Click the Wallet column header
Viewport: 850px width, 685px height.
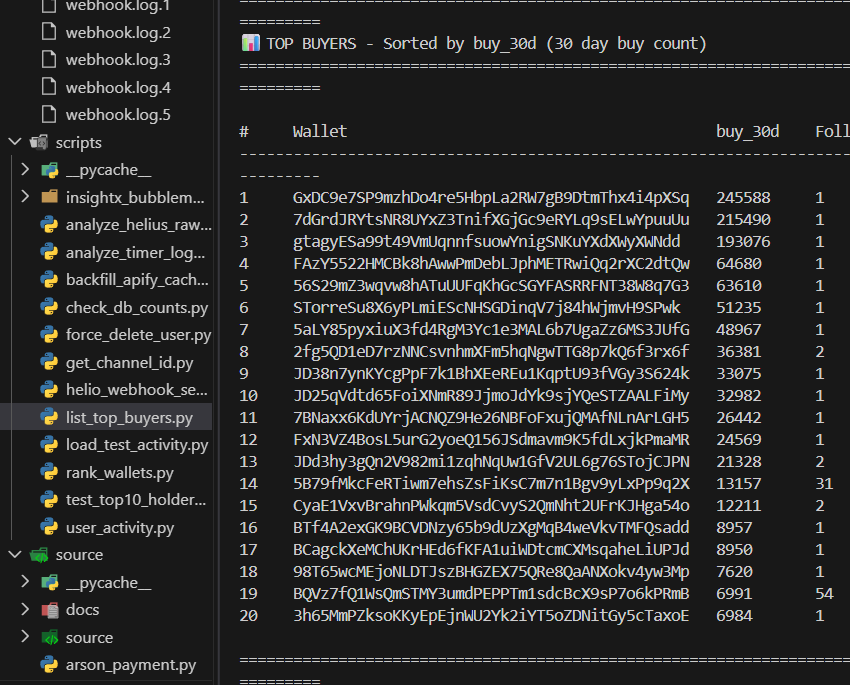click(320, 132)
